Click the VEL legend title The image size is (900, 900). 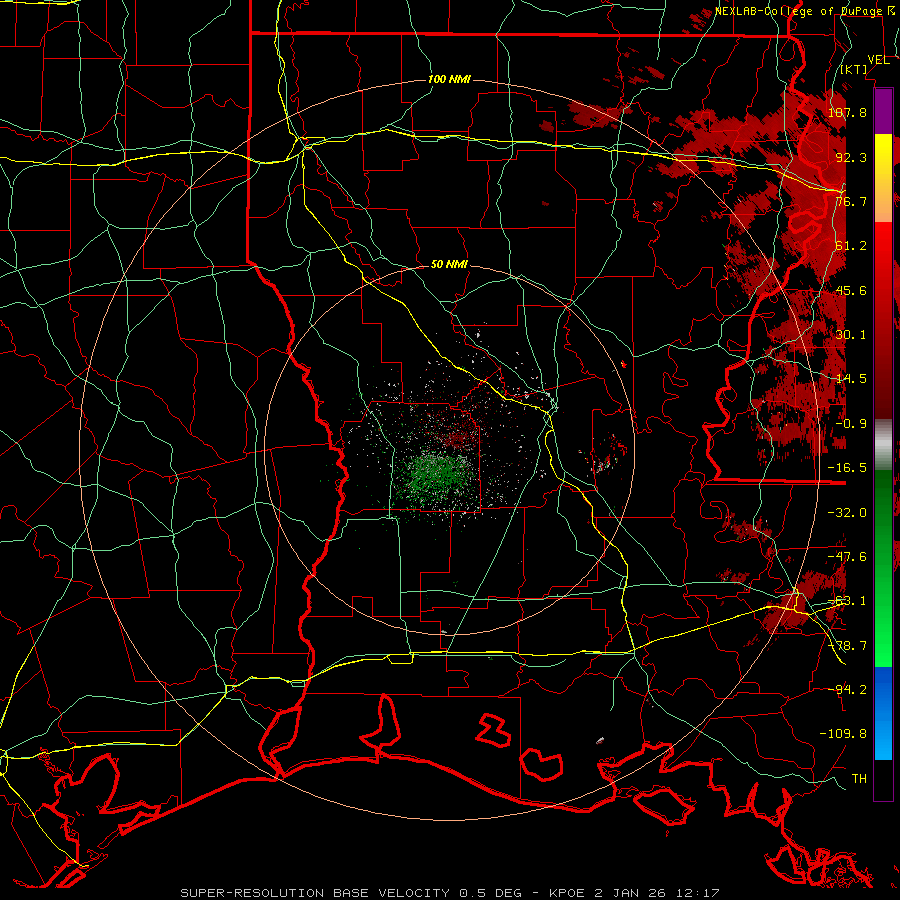click(x=878, y=60)
